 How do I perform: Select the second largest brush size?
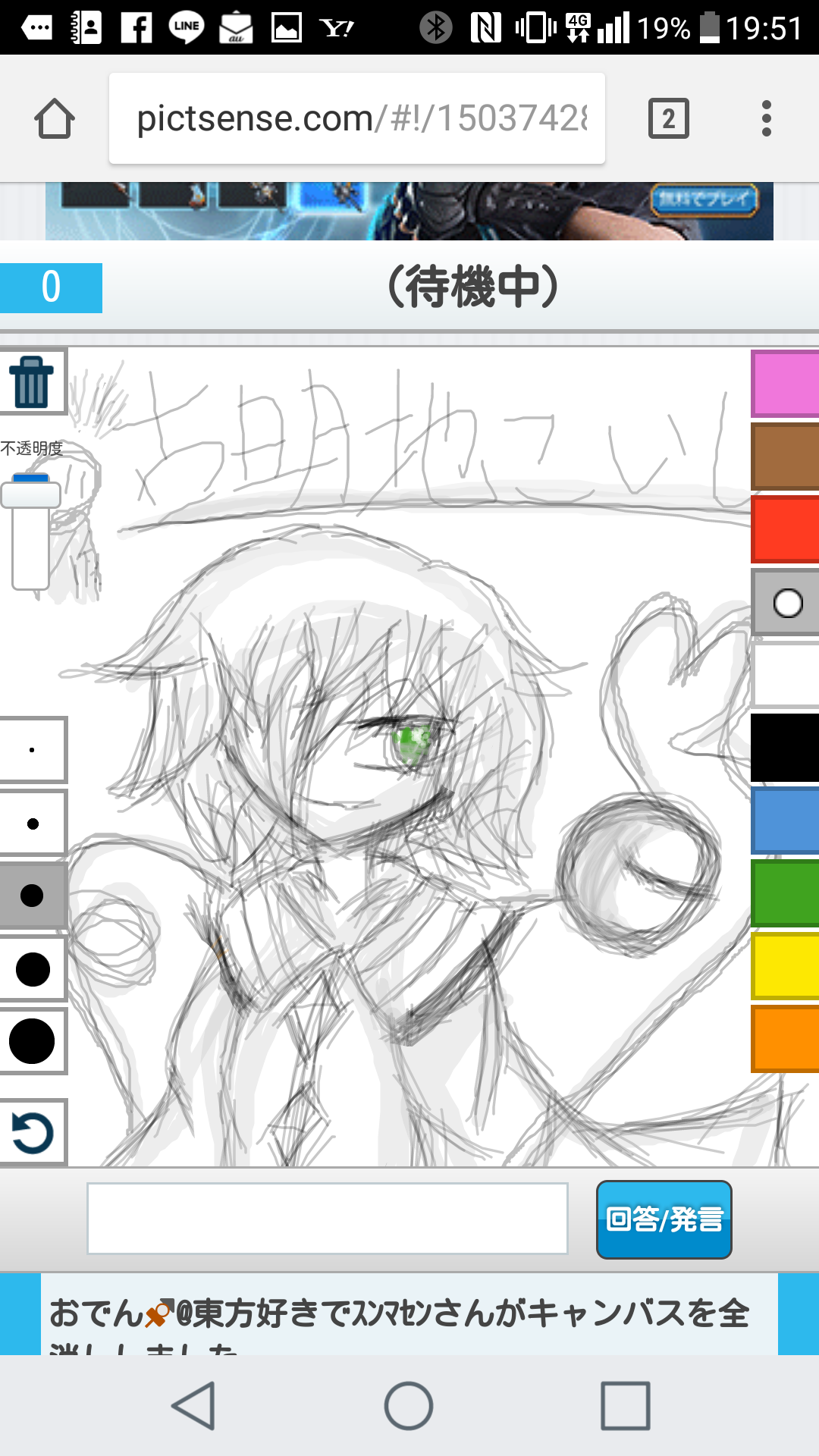[33, 969]
